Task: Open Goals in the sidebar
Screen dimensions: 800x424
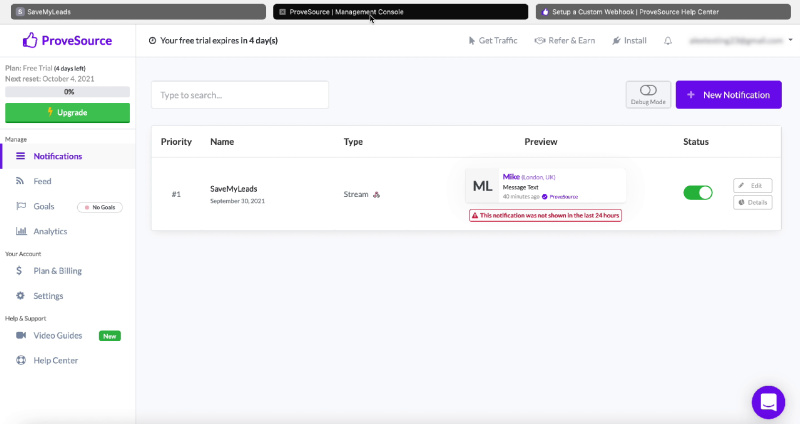Action: 44,206
